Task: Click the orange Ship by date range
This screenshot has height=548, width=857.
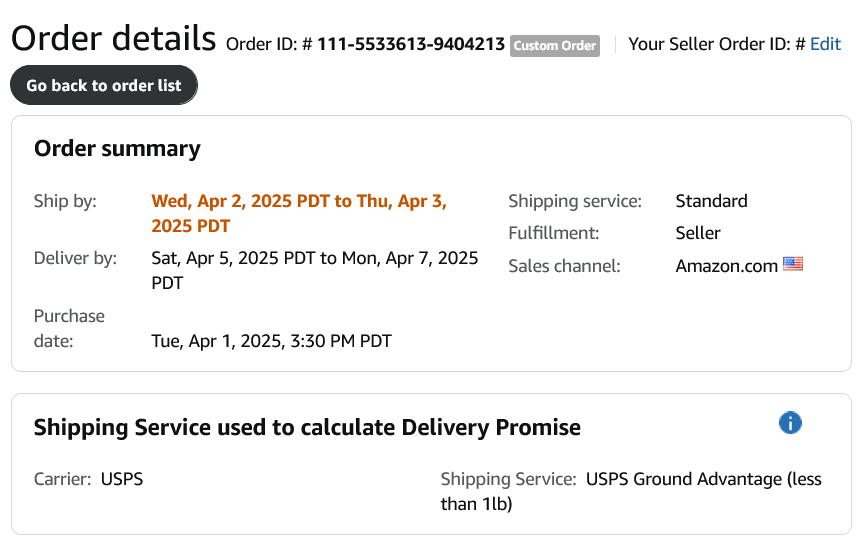Action: click(299, 213)
